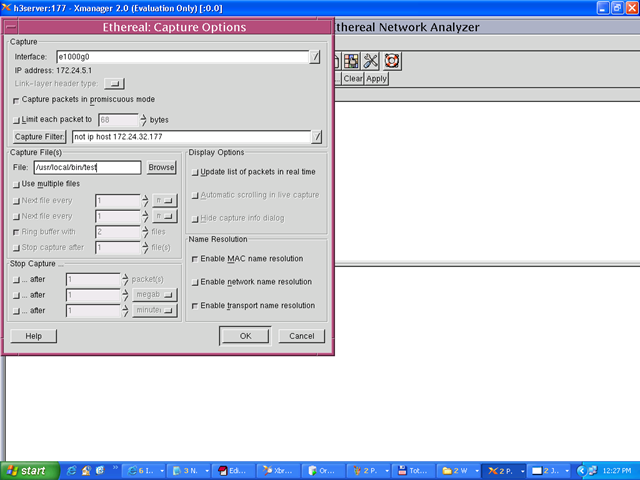This screenshot has height=480, width=640.
Task: Click Apply filter button in Ethereal Network Analyzer
Action: point(376,79)
